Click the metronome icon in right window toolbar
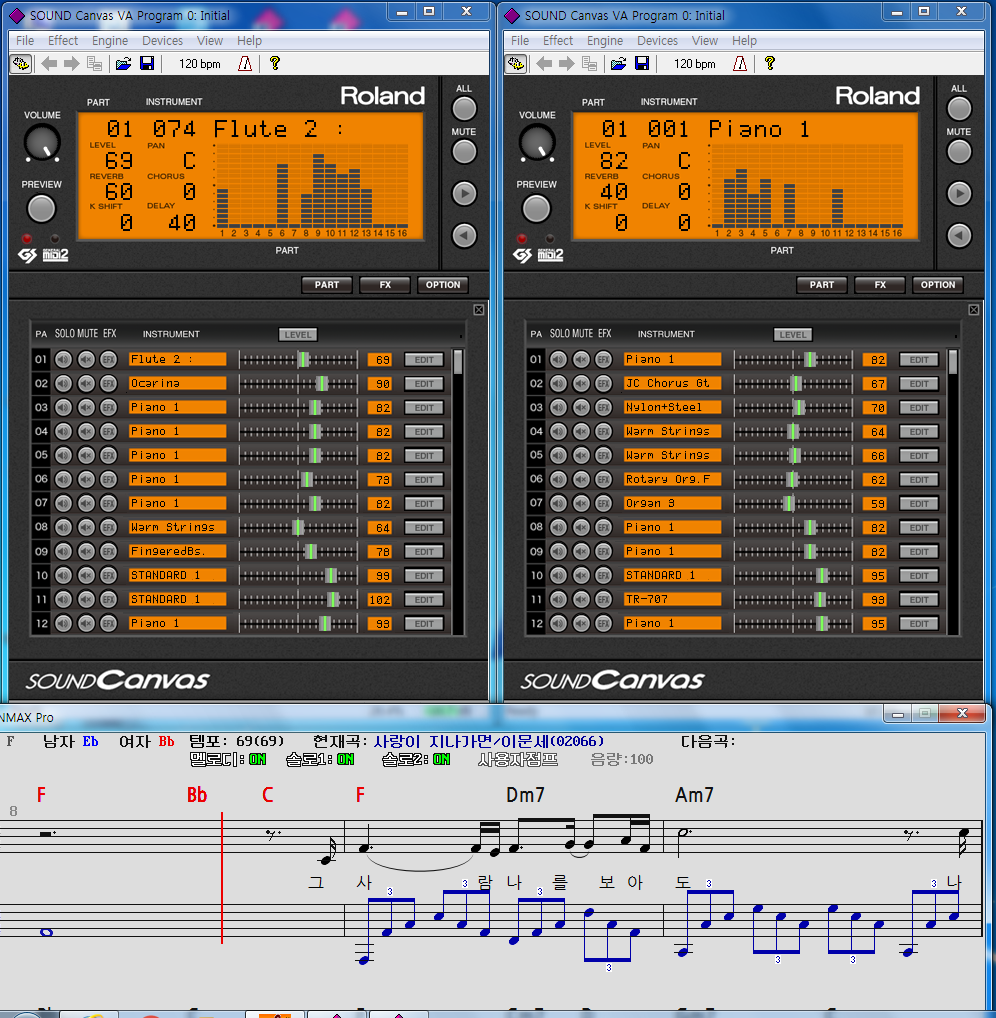Viewport: 996px width, 1018px height. (x=740, y=64)
